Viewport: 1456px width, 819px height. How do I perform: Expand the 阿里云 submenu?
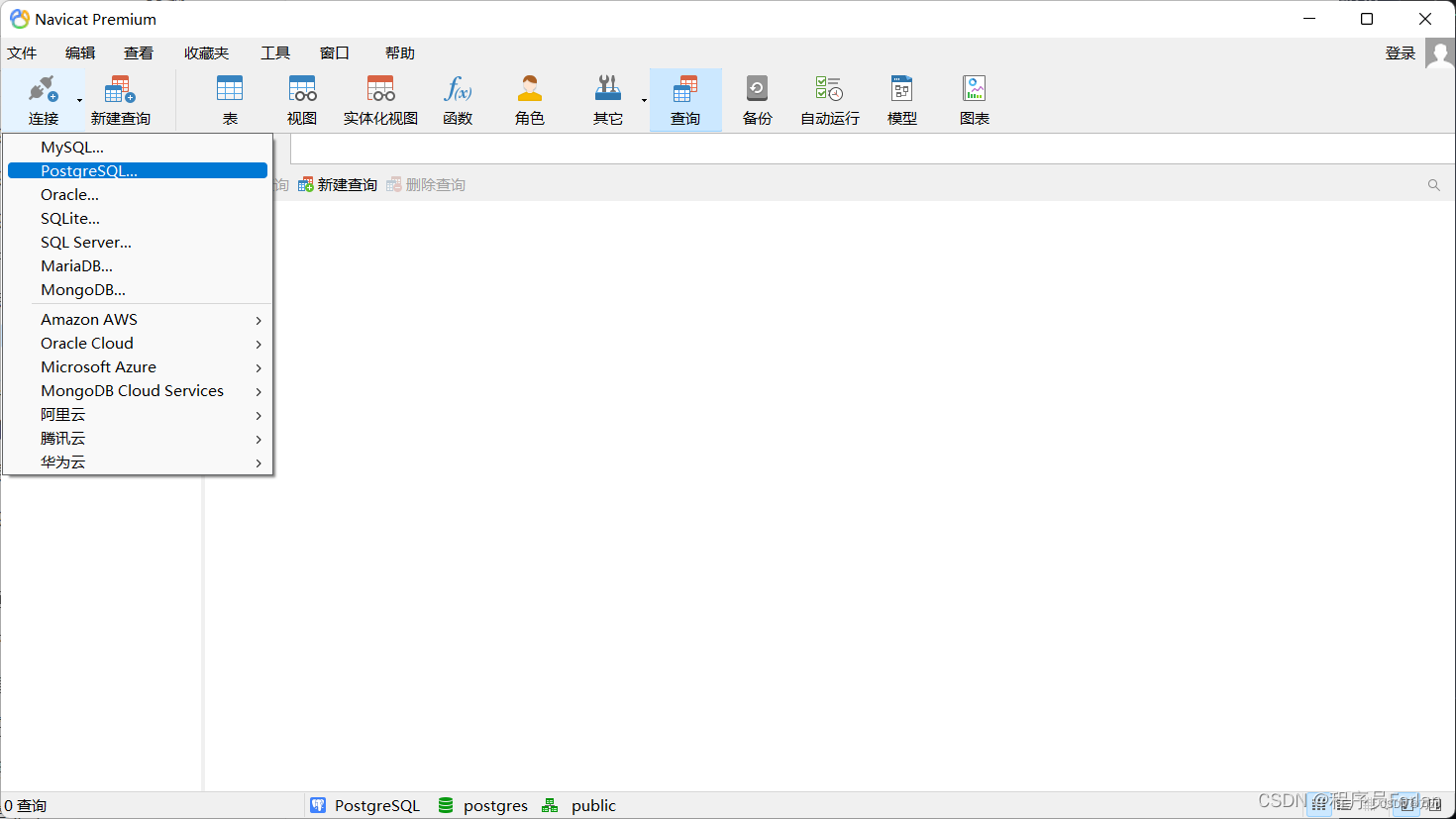(x=138, y=414)
